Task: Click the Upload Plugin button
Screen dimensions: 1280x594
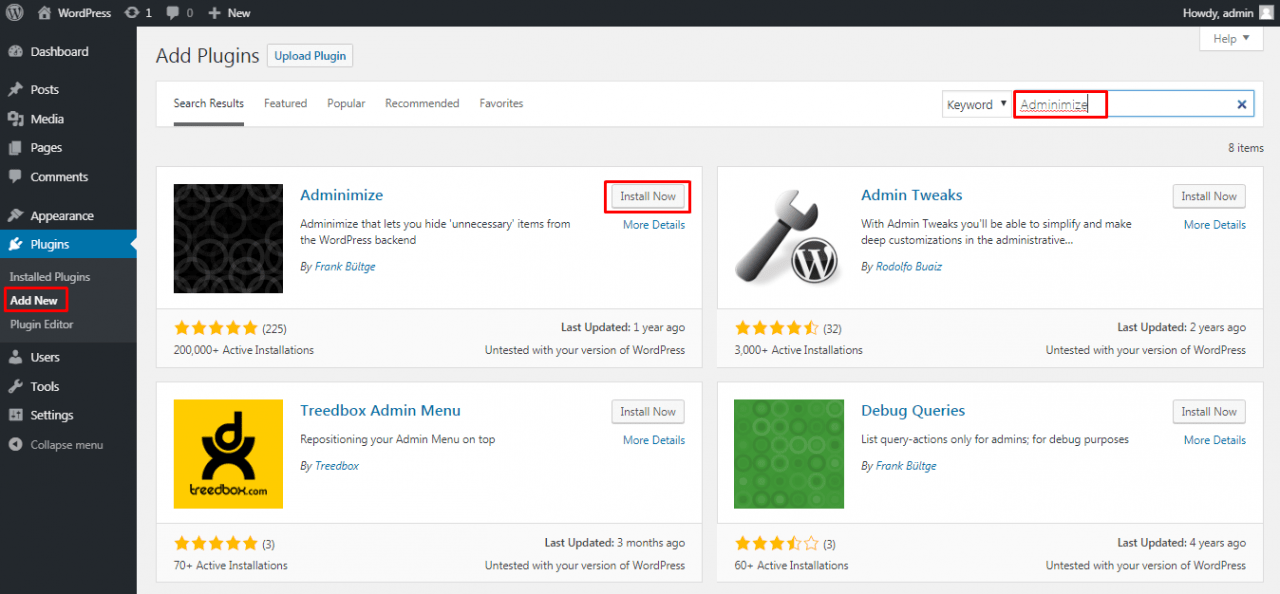Action: coord(310,56)
